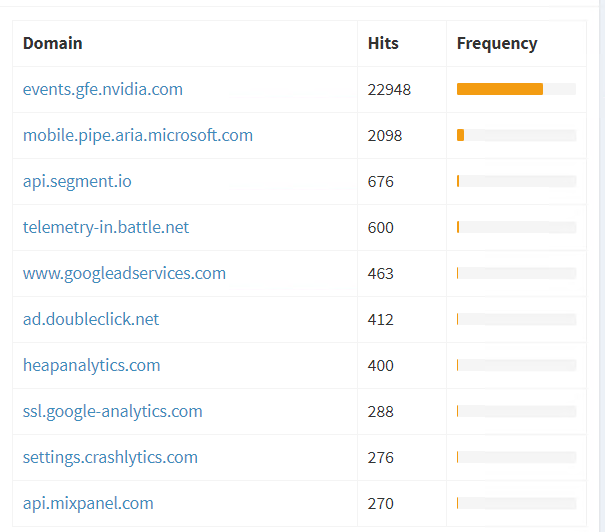Click the api.mixpanel.com link
This screenshot has width=605, height=532.
(x=88, y=503)
